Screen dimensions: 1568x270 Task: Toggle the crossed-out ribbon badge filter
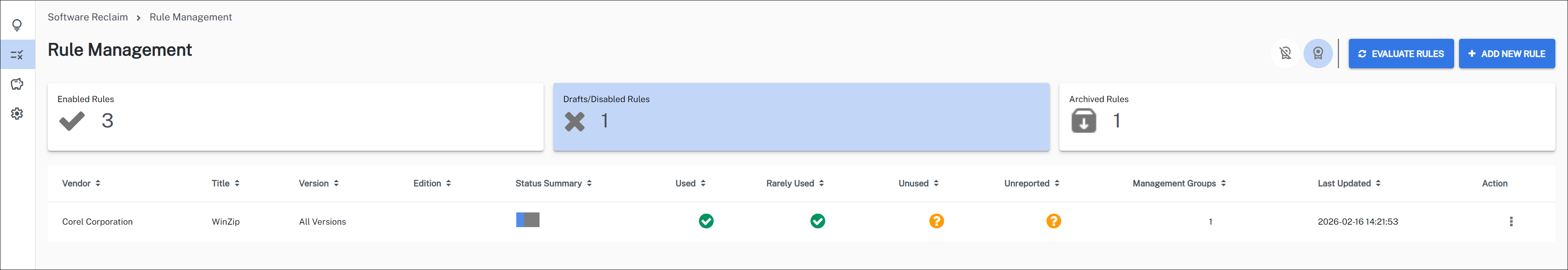click(1285, 54)
